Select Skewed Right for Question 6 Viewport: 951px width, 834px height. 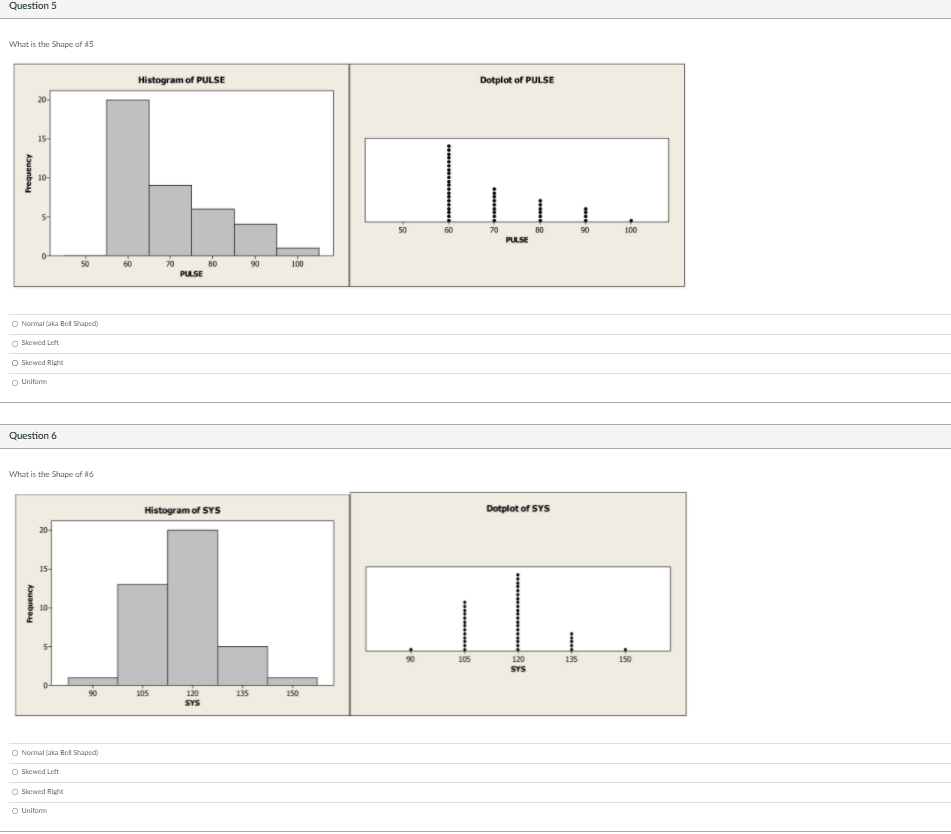13,791
